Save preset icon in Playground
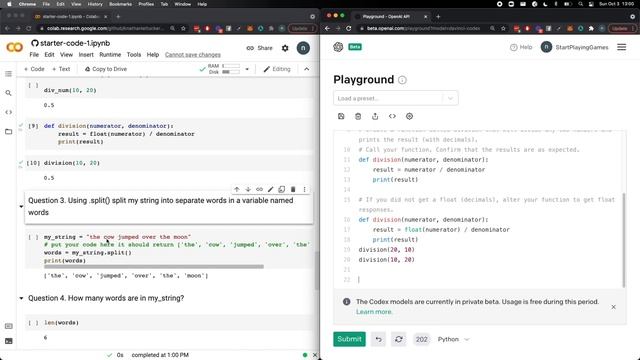The width and height of the screenshot is (640, 360). point(341,116)
